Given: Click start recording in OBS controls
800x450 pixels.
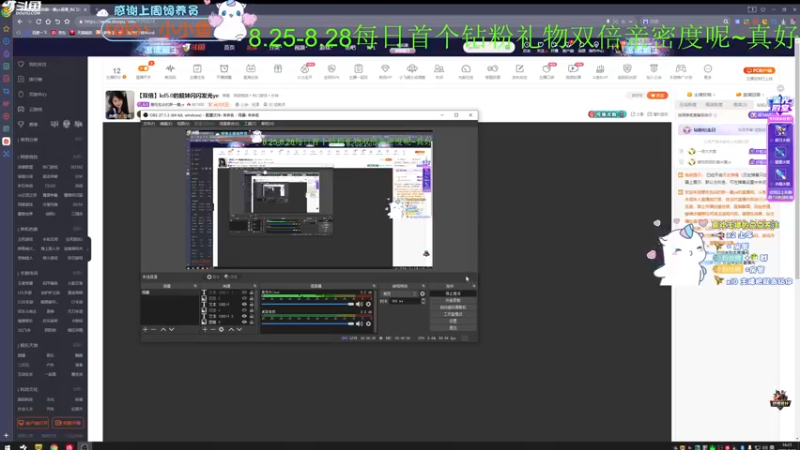Looking at the screenshot, I should 453,301.
